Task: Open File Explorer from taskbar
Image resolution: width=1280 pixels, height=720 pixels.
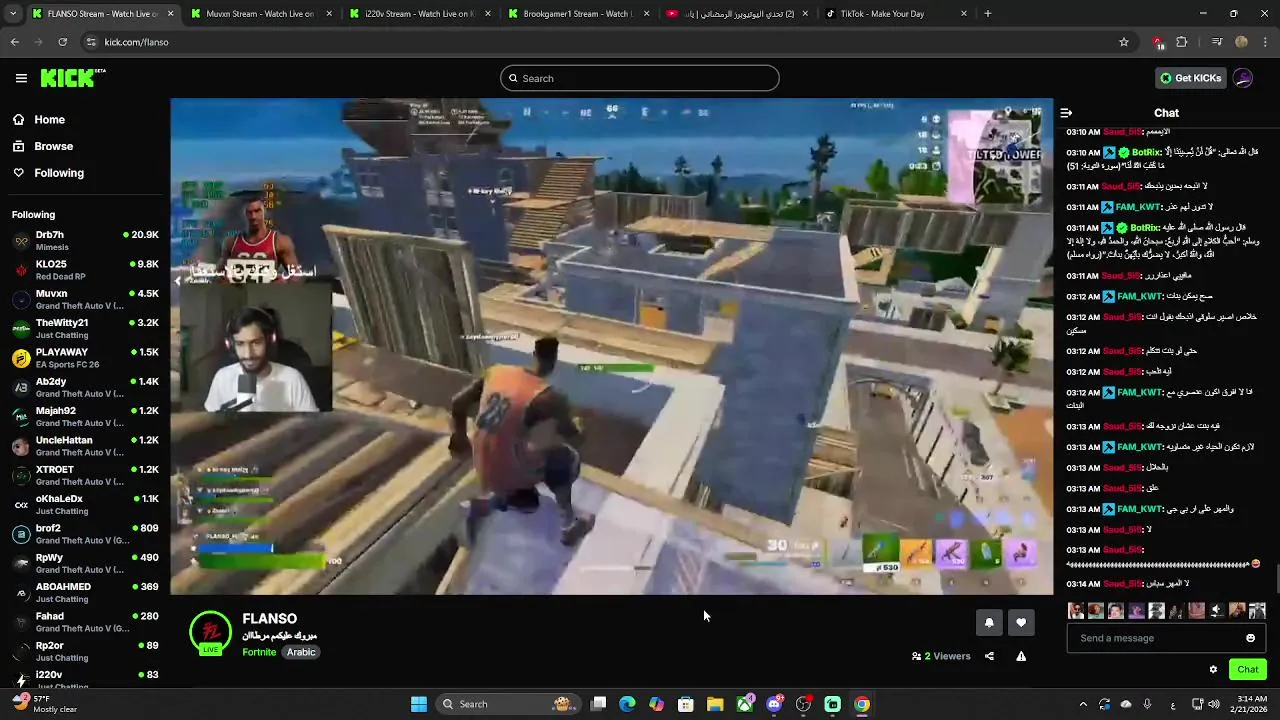Action: coord(715,704)
